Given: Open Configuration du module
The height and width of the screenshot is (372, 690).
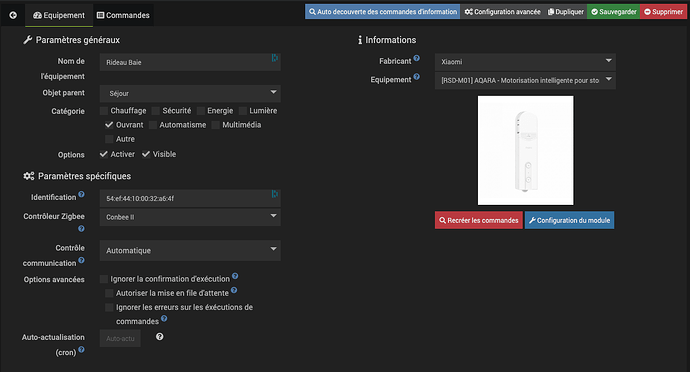Looking at the screenshot, I should pos(569,220).
